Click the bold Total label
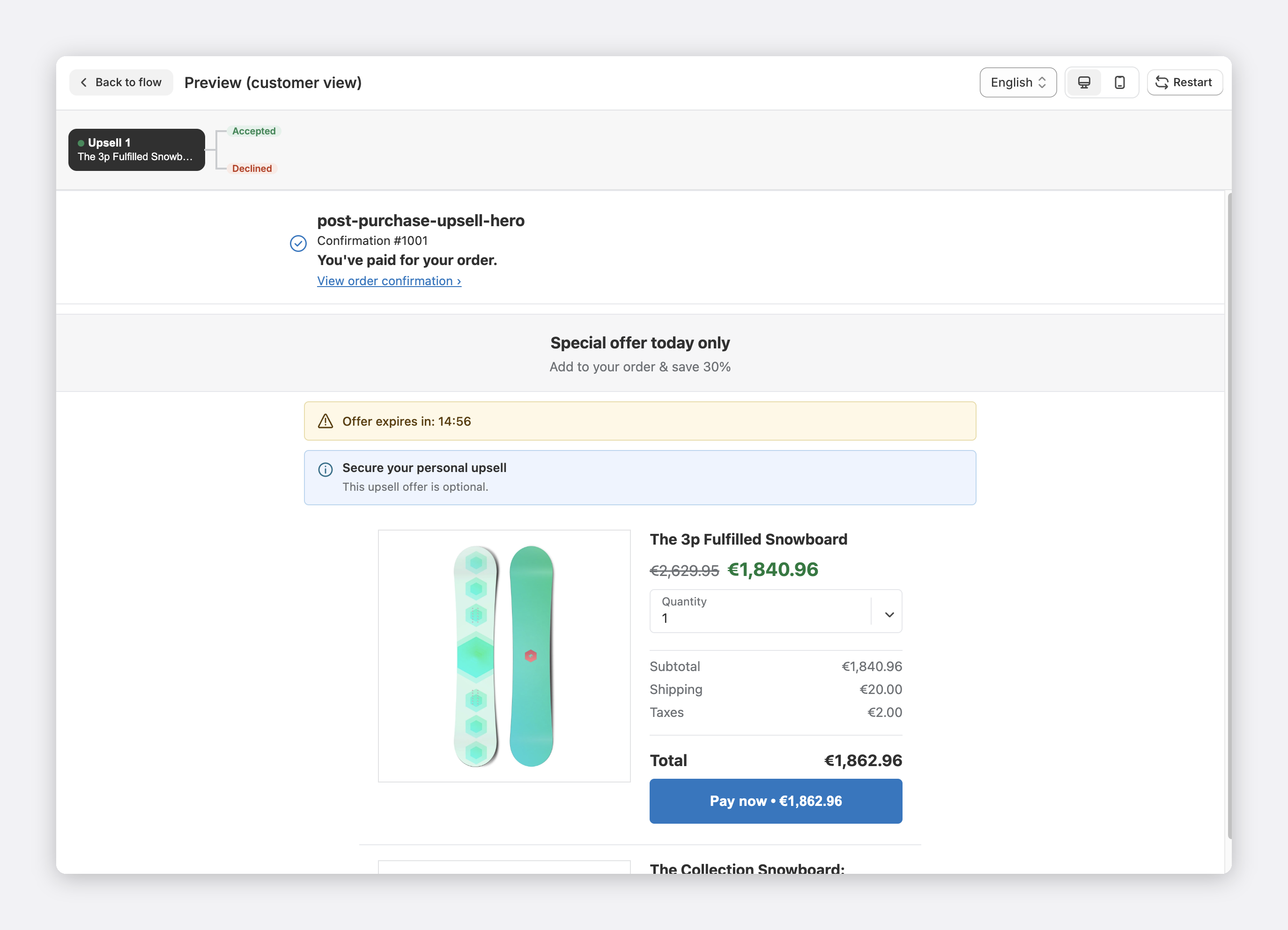The image size is (1288, 930). tap(668, 761)
